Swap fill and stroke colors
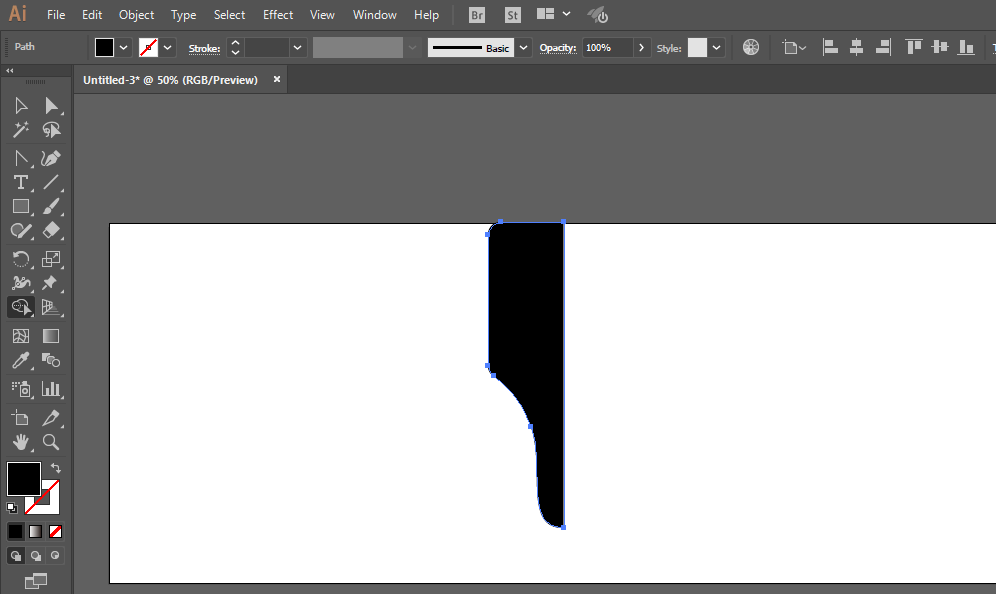The width and height of the screenshot is (996, 594). (x=56, y=468)
